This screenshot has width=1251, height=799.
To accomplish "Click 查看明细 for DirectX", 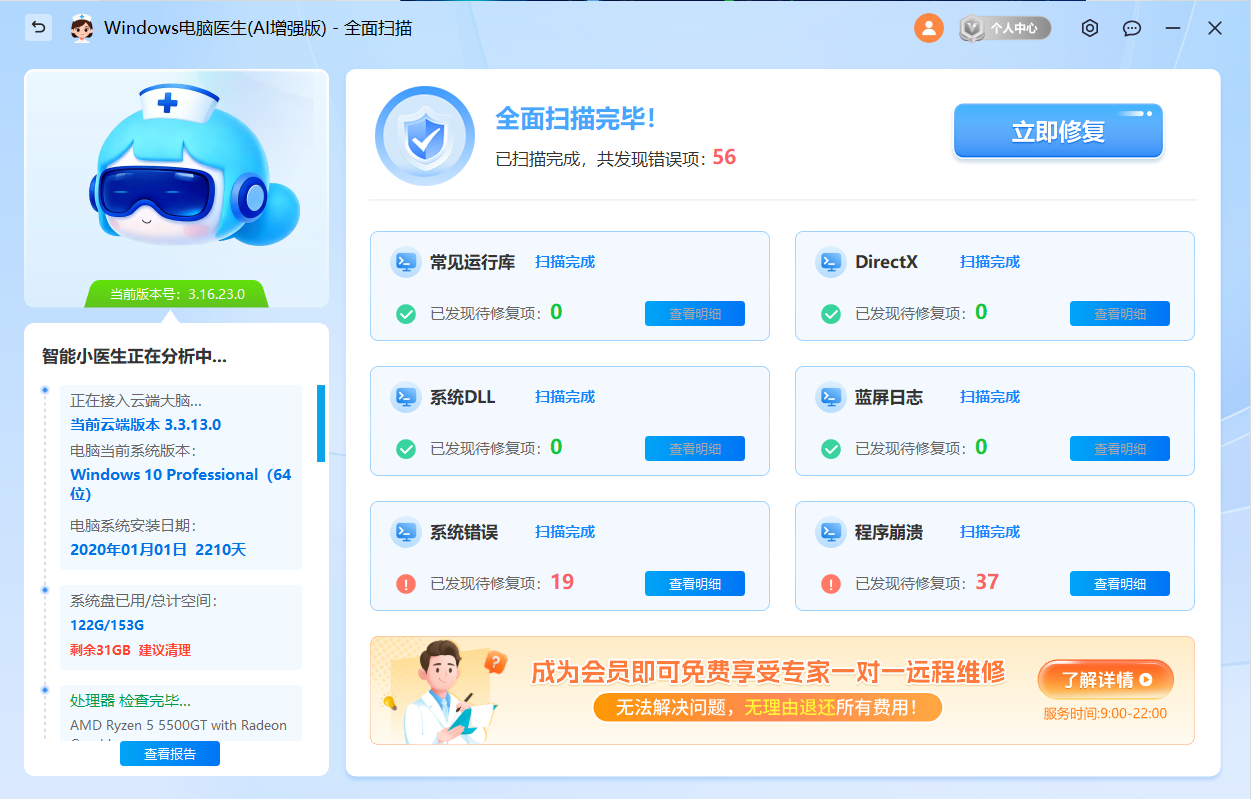I will [x=1120, y=313].
